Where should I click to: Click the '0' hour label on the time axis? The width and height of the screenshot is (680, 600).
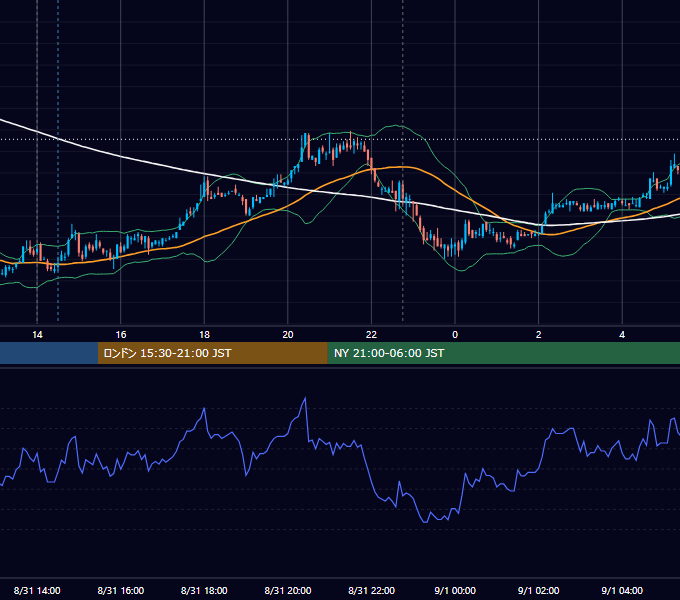pos(455,335)
